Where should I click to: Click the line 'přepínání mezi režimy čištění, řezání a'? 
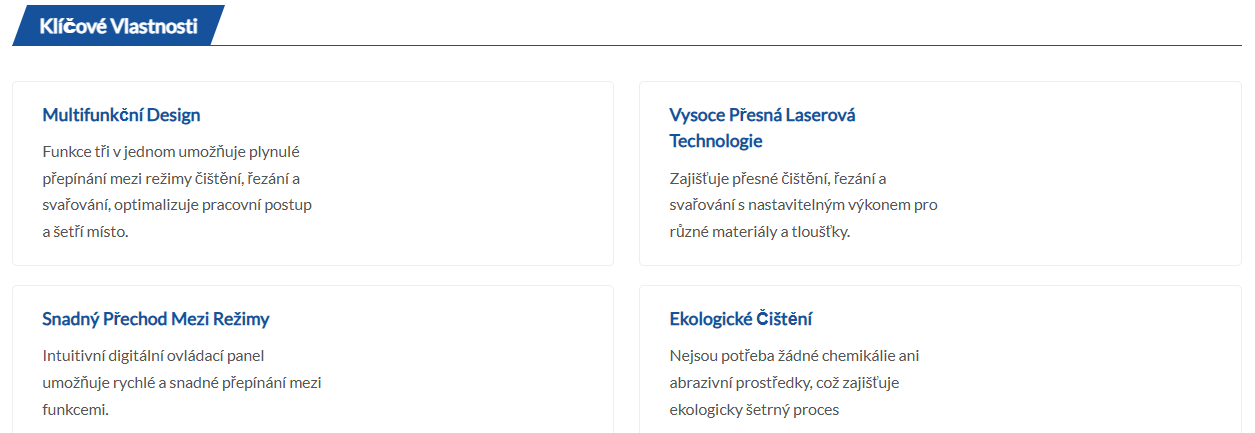171,179
